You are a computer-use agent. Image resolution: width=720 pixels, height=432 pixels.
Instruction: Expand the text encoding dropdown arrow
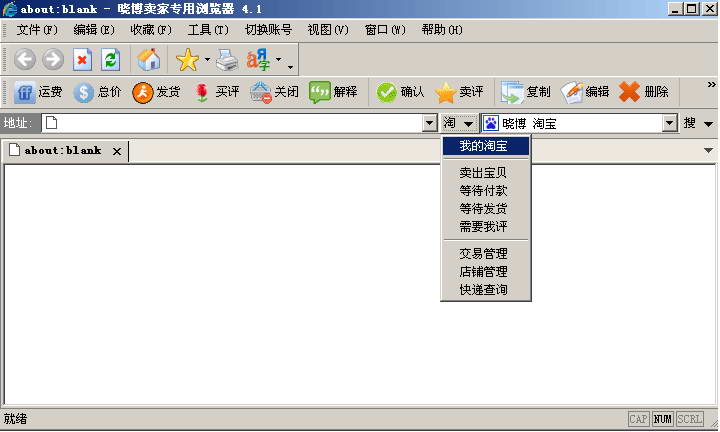[x=278, y=60]
